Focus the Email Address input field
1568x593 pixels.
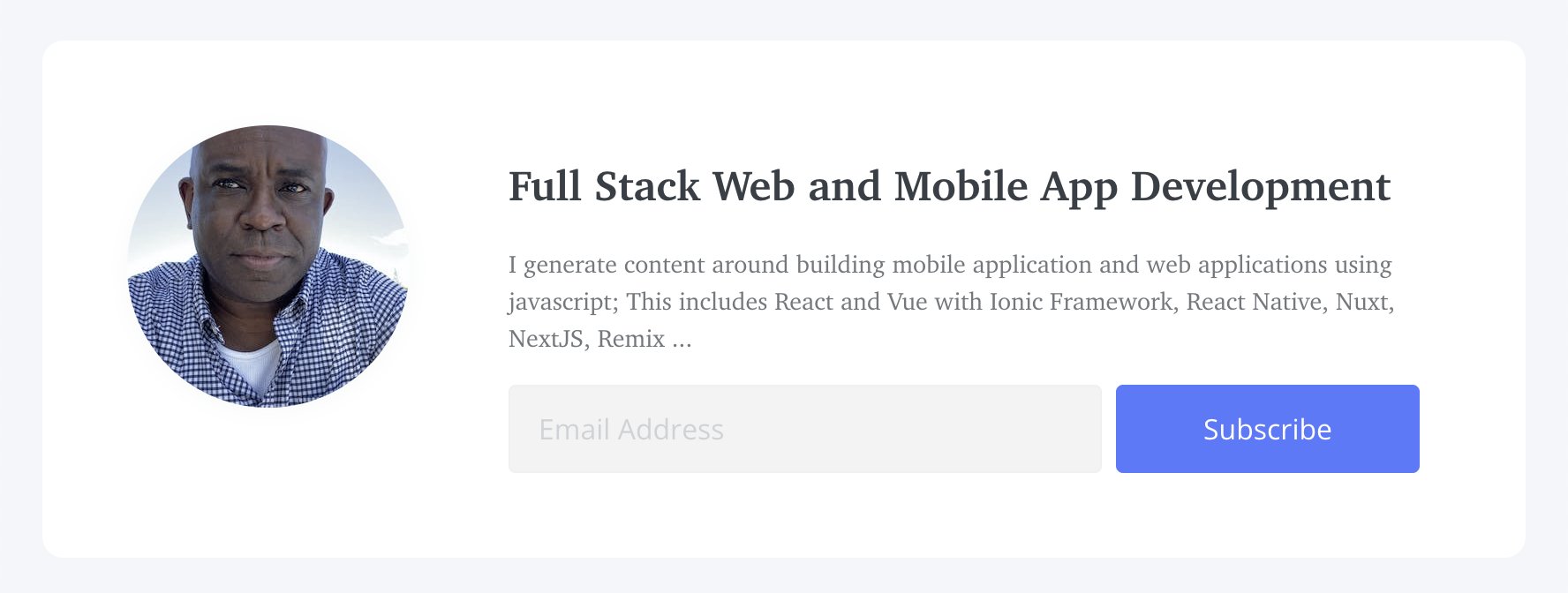(804, 429)
